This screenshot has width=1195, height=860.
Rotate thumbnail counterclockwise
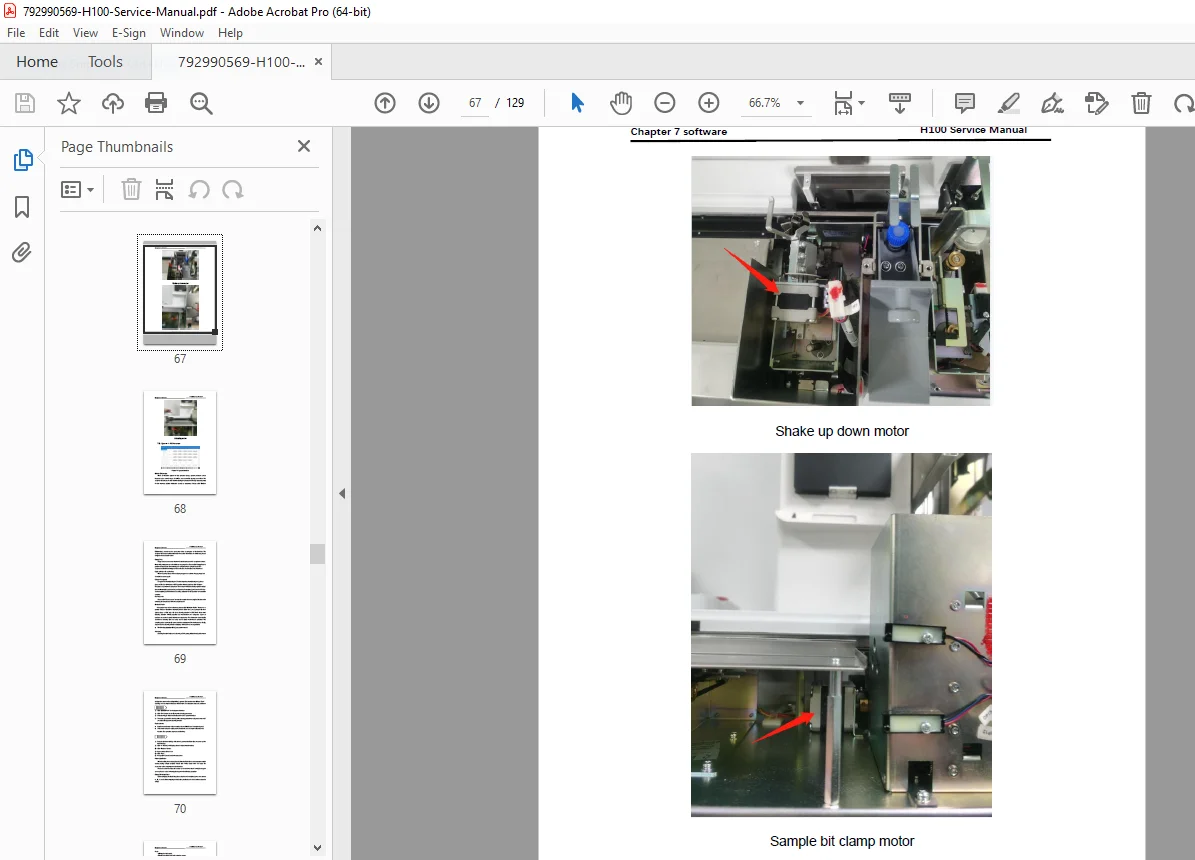(x=199, y=190)
